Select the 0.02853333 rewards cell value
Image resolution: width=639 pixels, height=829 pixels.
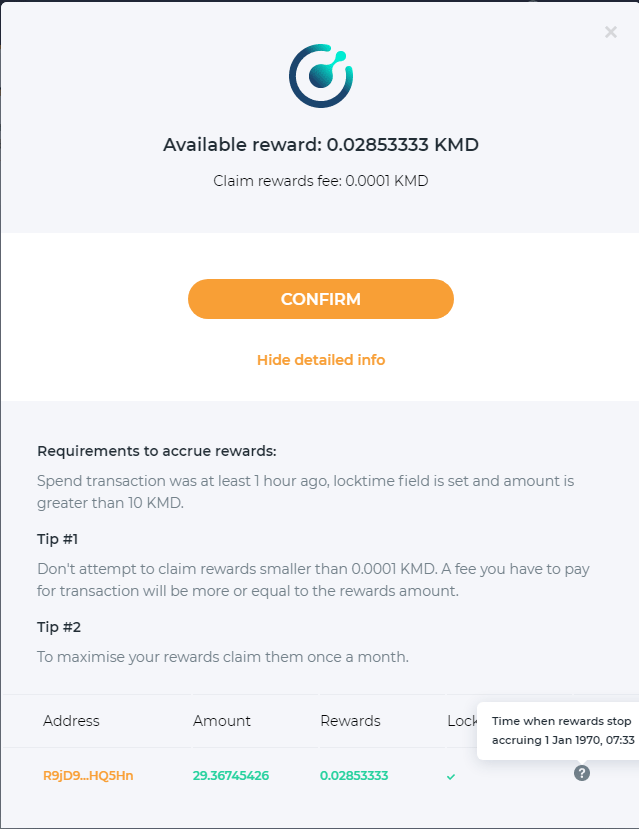354,776
